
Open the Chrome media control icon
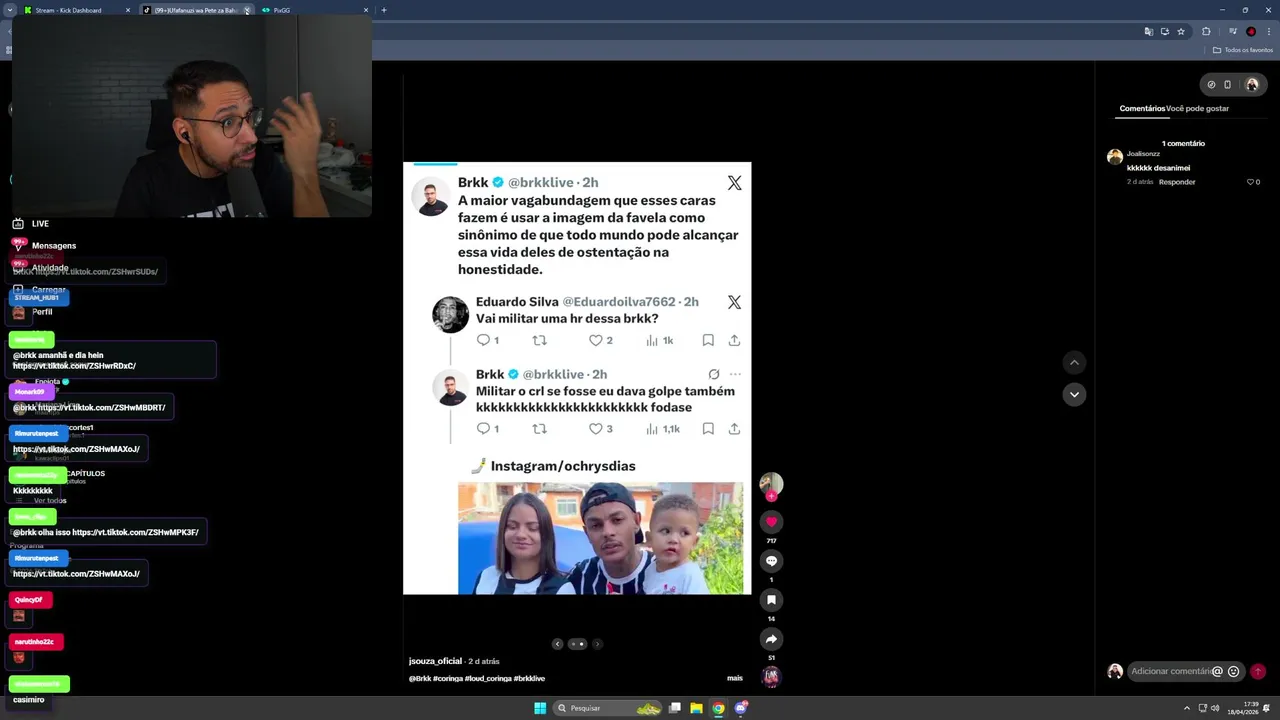pos(1233,31)
